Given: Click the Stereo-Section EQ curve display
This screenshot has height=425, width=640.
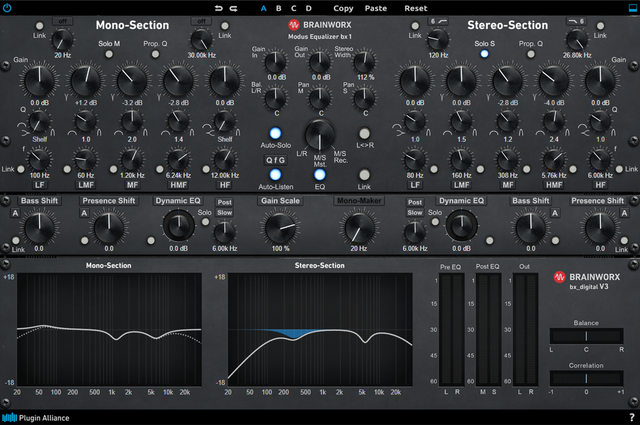Looking at the screenshot, I should (x=320, y=329).
